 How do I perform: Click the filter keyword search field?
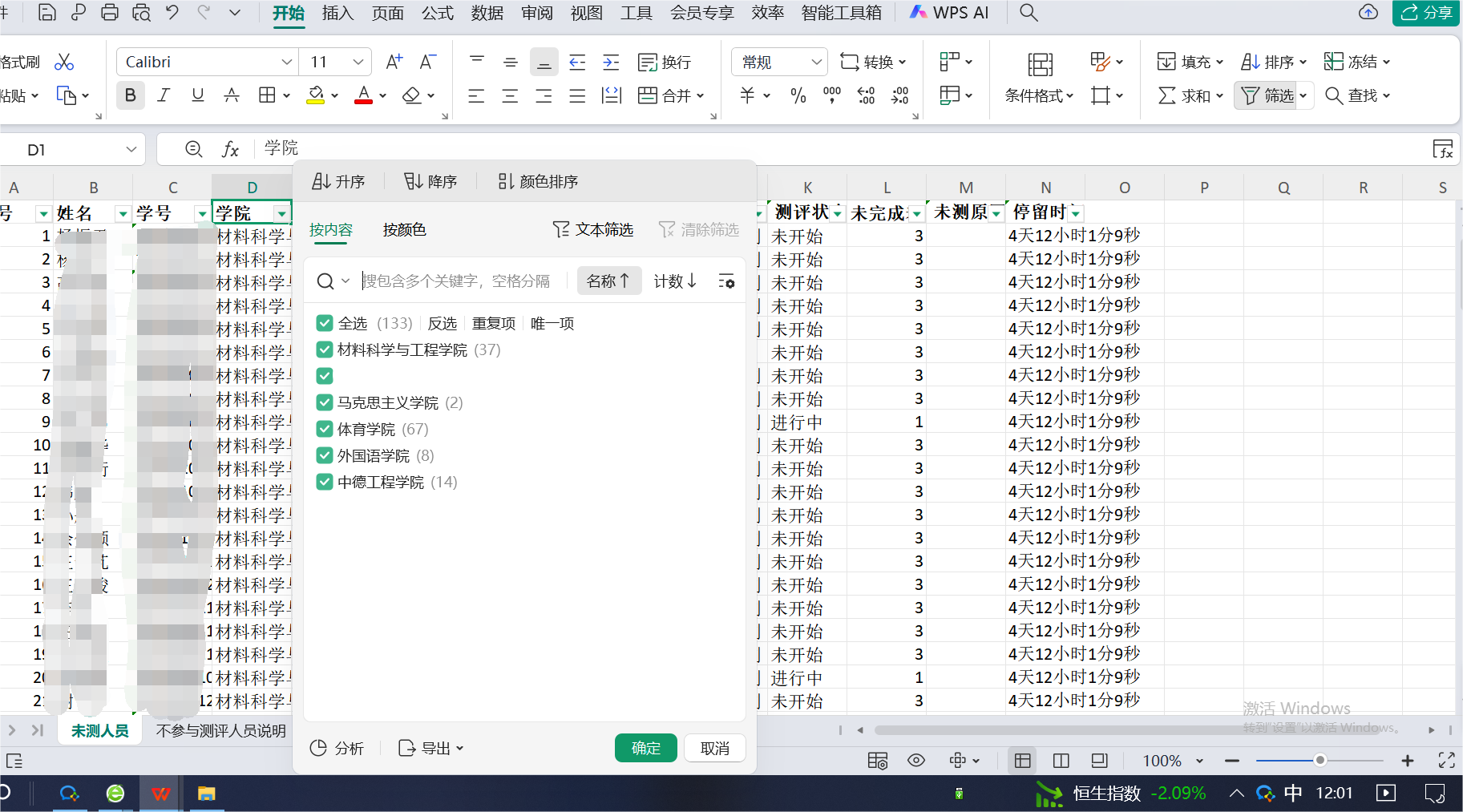tap(457, 281)
